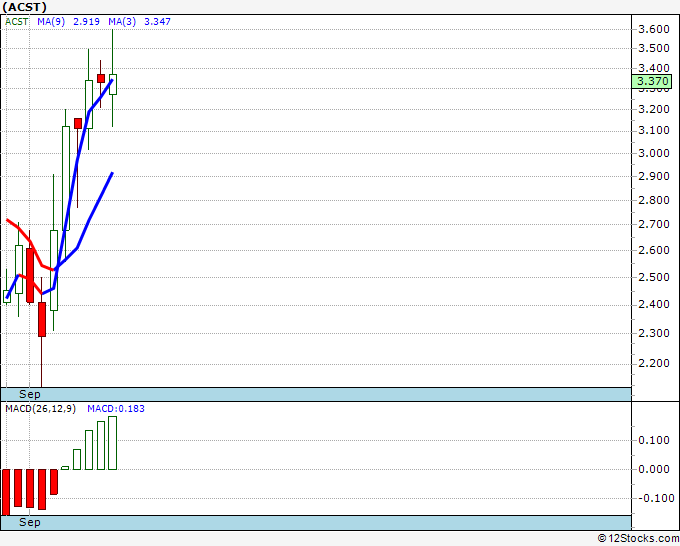Click the MA(9) value 2.919
Screen dimensions: 680x546
pyautogui.click(x=86, y=21)
